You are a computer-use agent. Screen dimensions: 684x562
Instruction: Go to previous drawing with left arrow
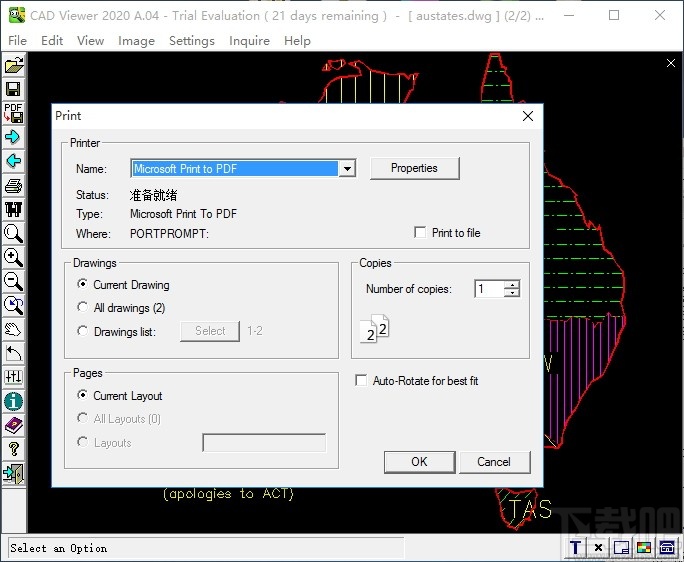click(x=14, y=161)
